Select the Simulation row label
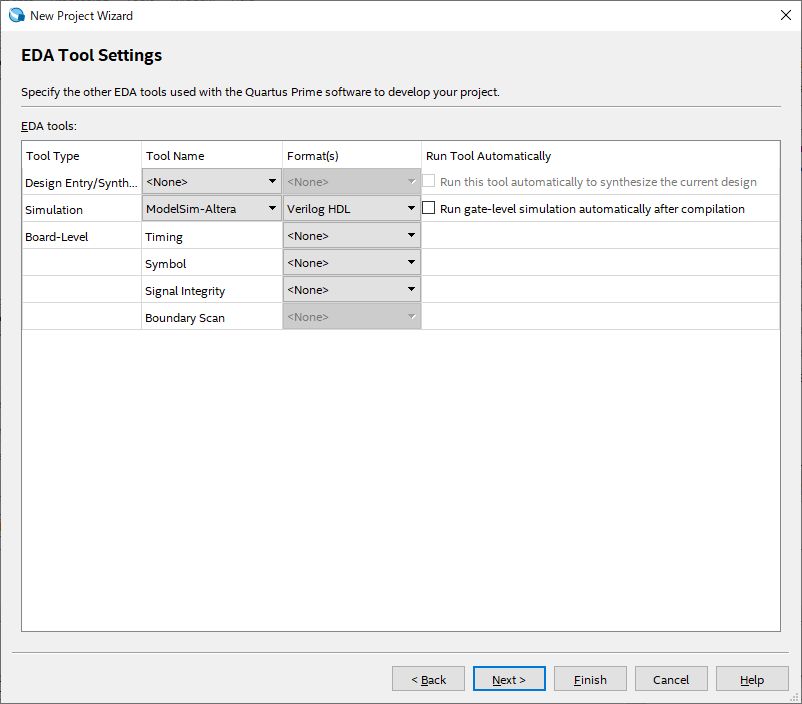 [54, 210]
